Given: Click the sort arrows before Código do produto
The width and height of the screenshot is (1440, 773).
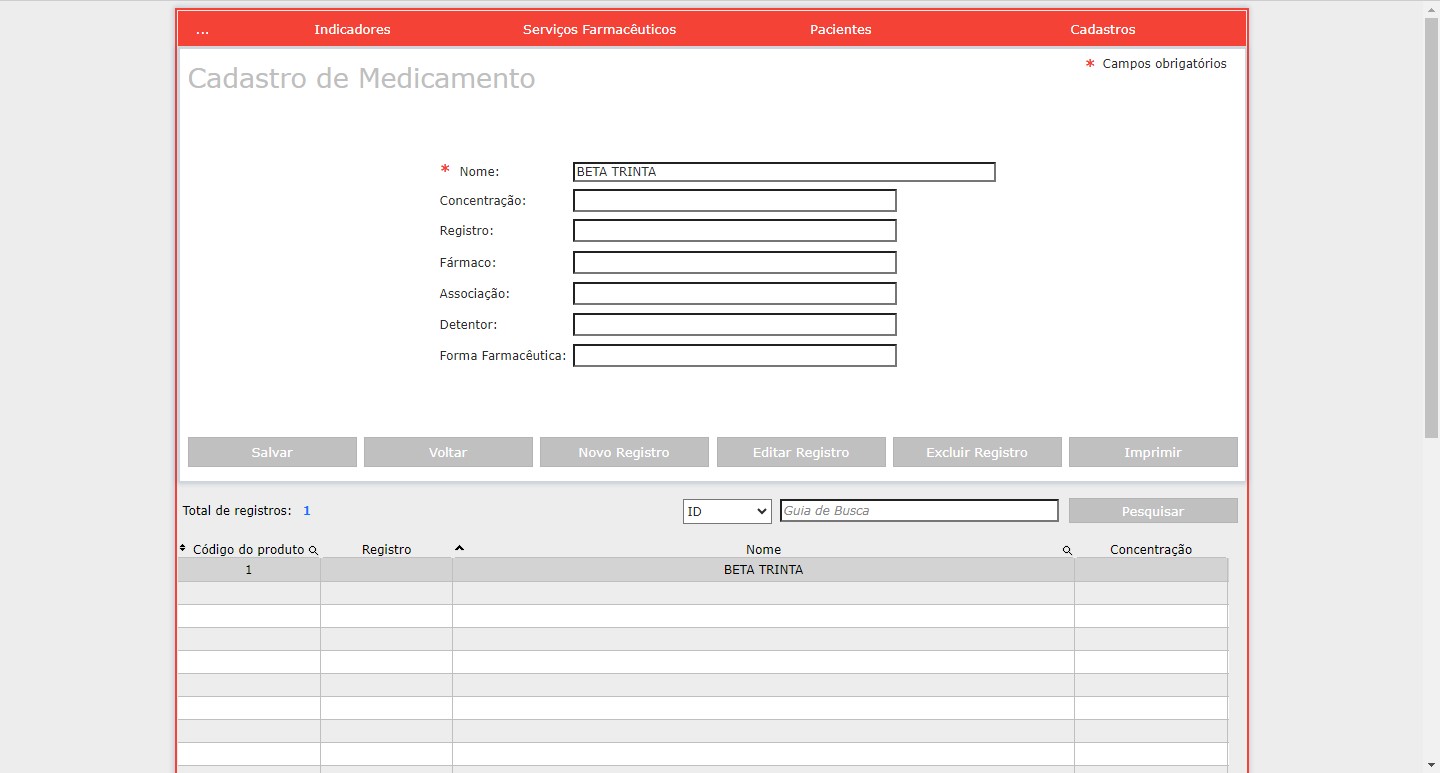Looking at the screenshot, I should [x=183, y=548].
